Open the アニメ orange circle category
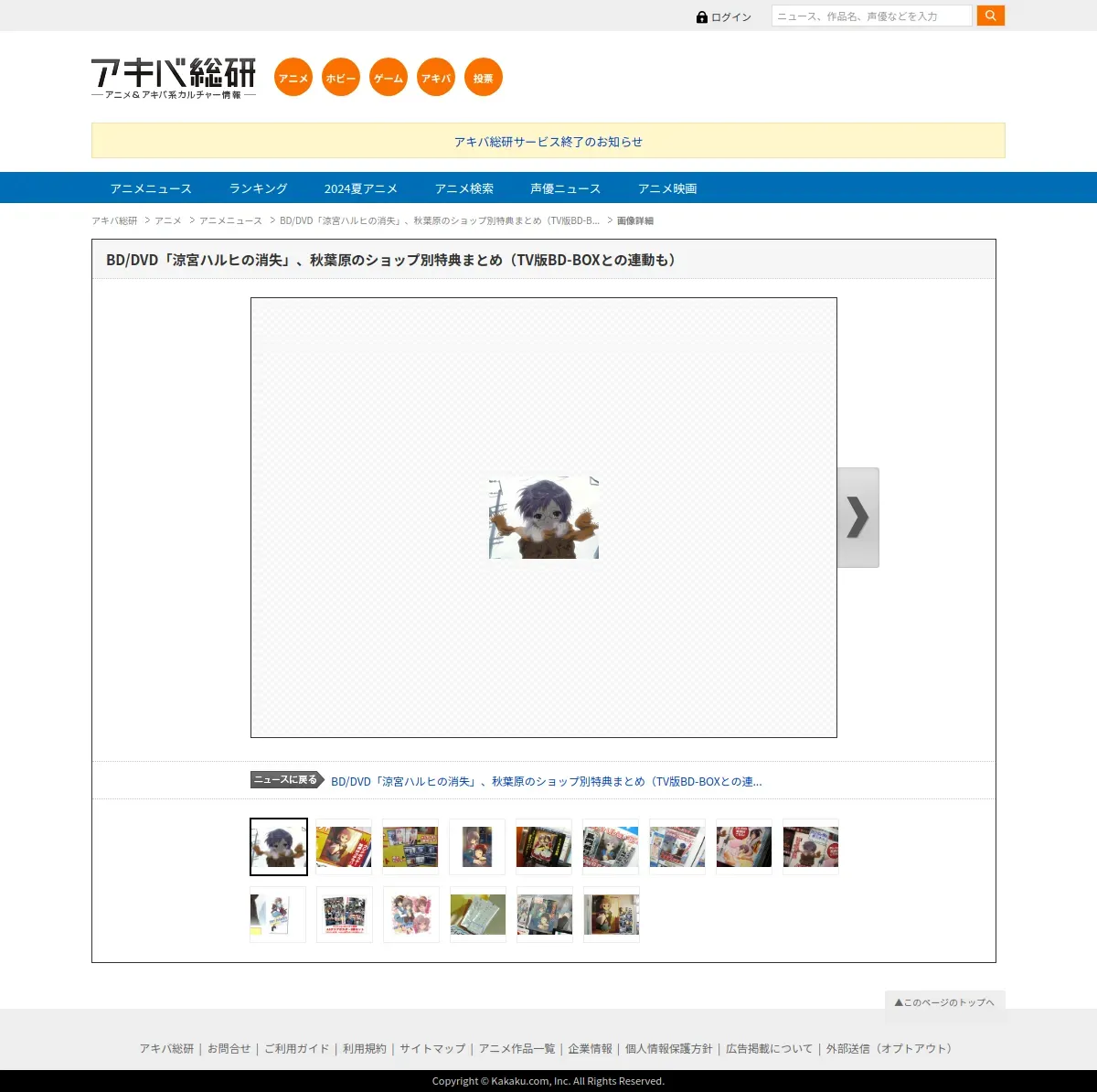 (x=293, y=78)
